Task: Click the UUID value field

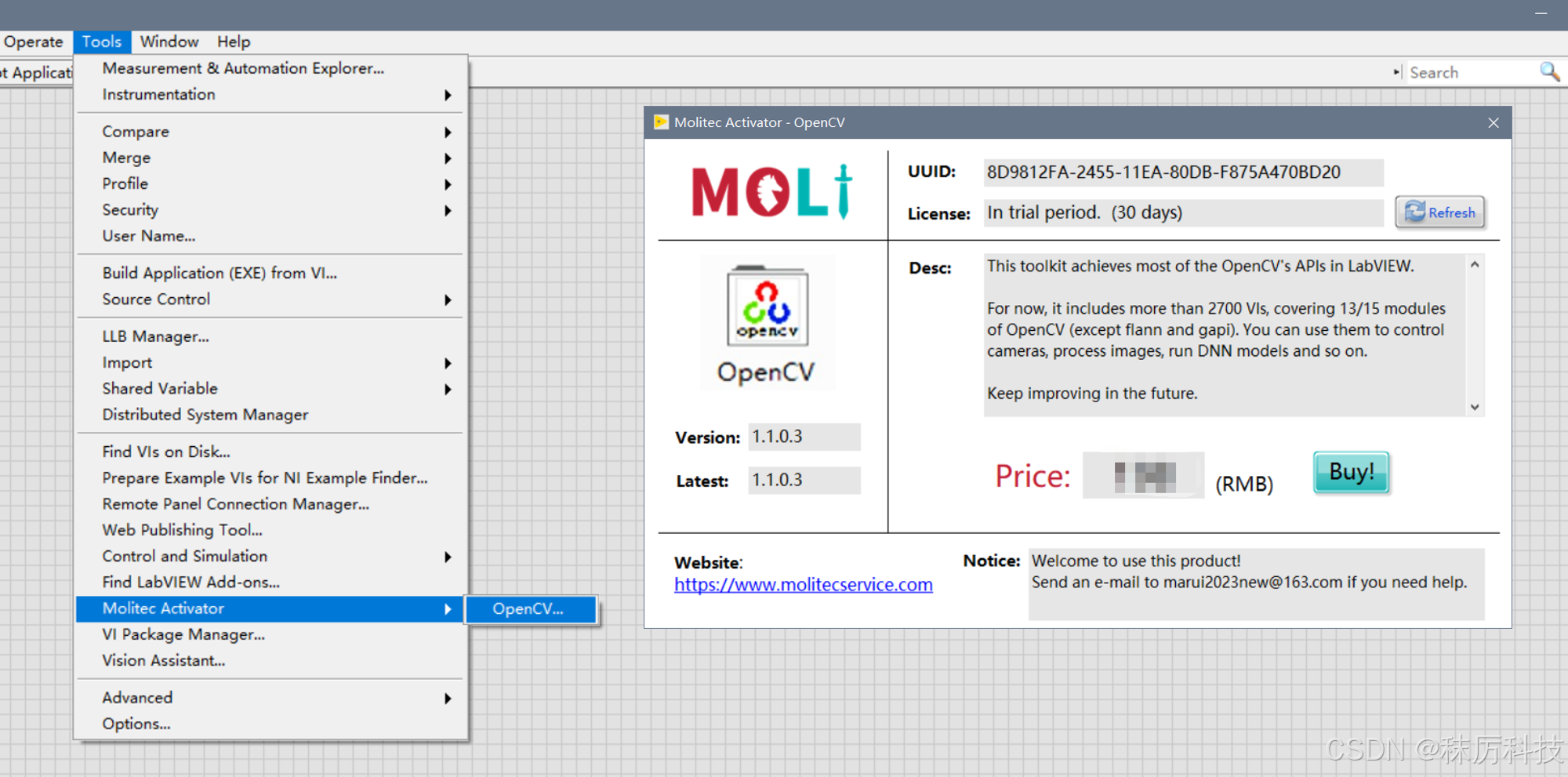Action: tap(1183, 172)
